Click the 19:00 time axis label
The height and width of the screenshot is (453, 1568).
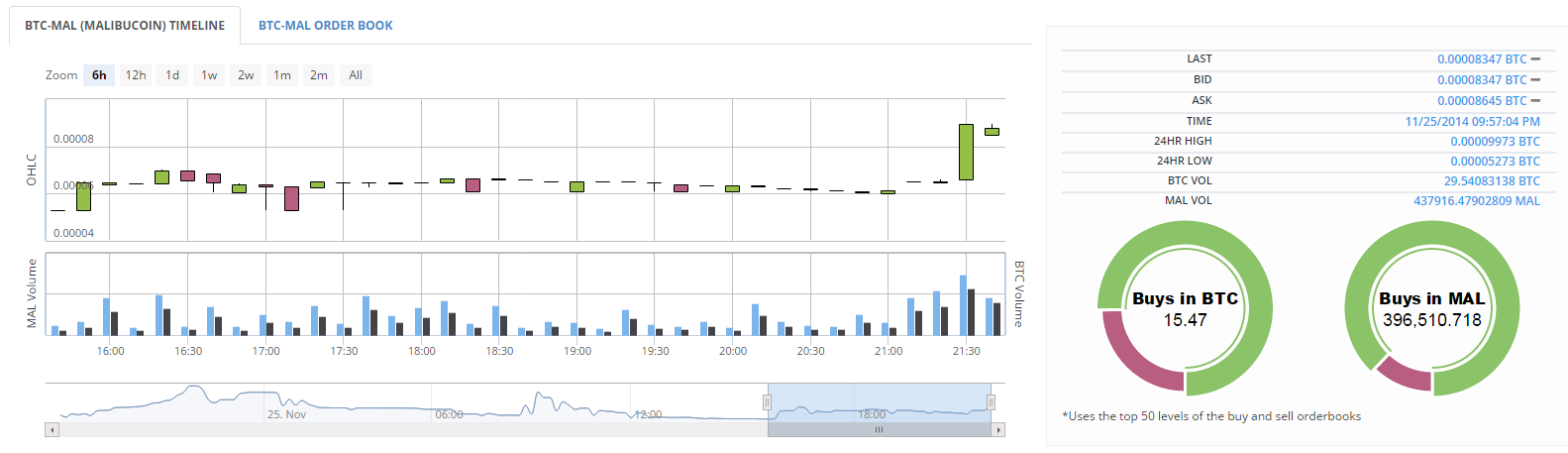577,351
